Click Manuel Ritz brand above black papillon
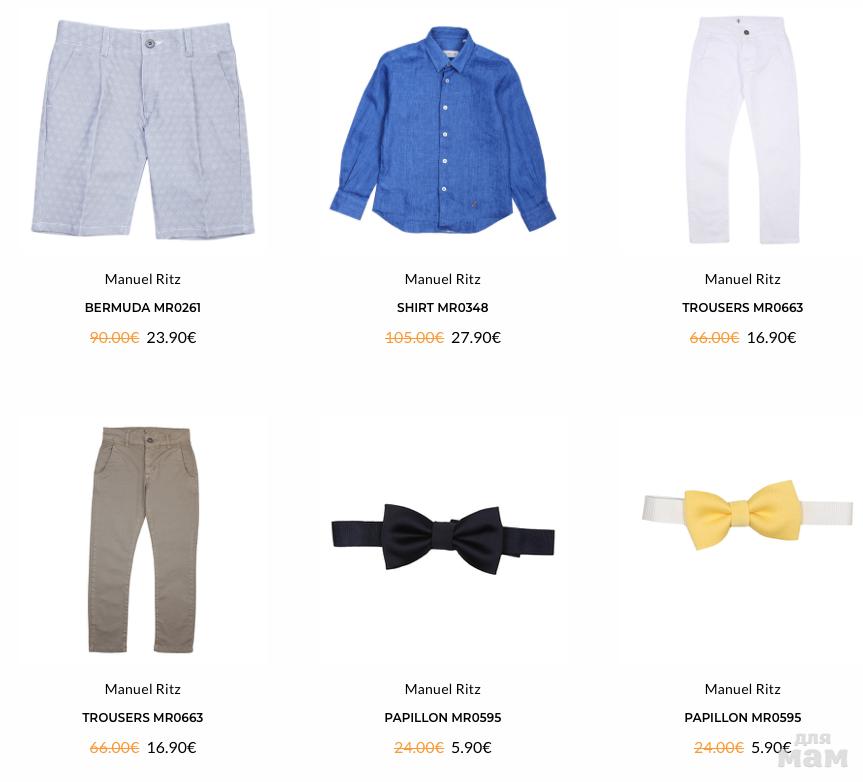The width and height of the screenshot is (863, 782). pos(443,689)
